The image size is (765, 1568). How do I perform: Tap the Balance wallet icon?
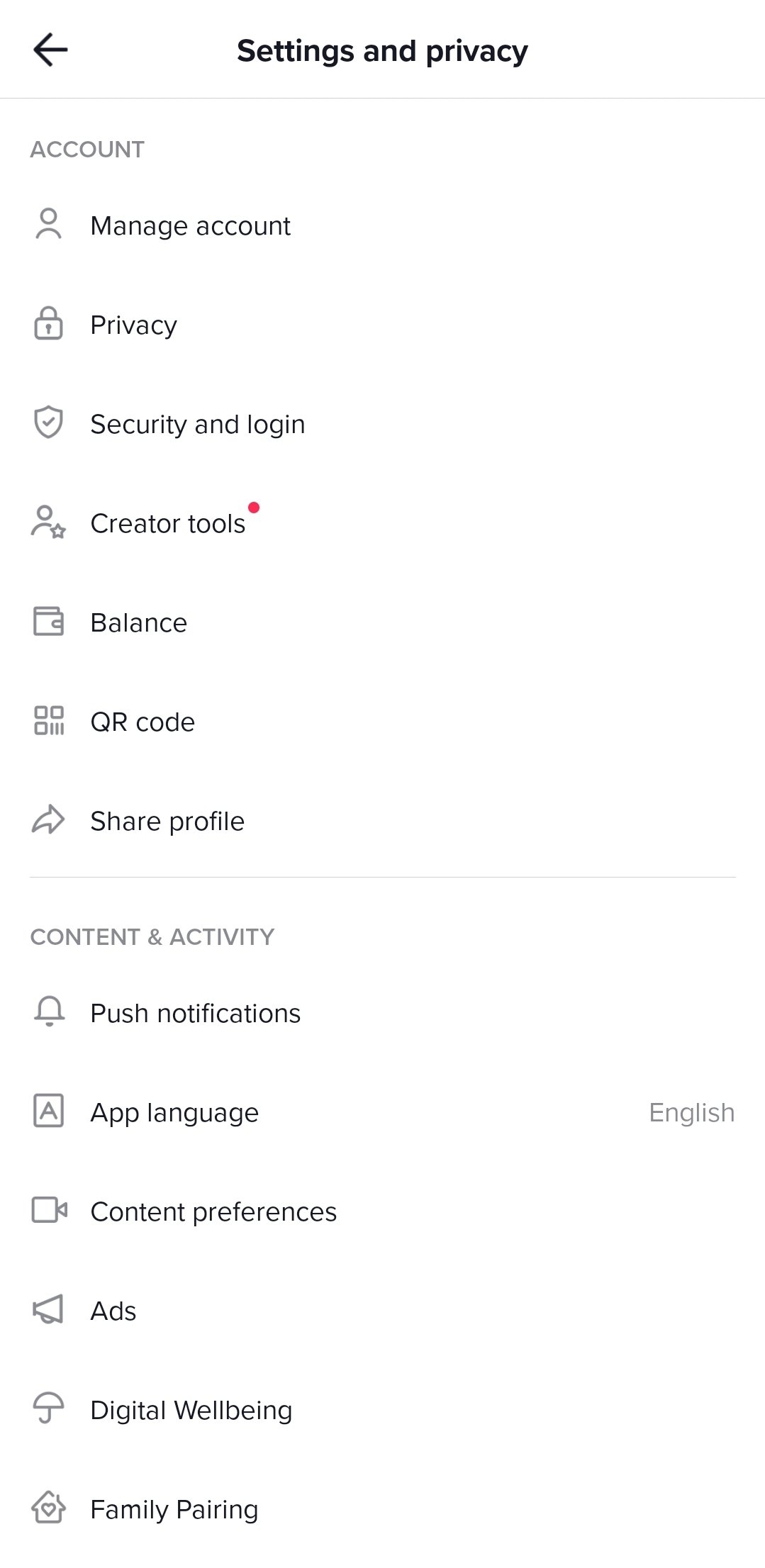click(48, 622)
